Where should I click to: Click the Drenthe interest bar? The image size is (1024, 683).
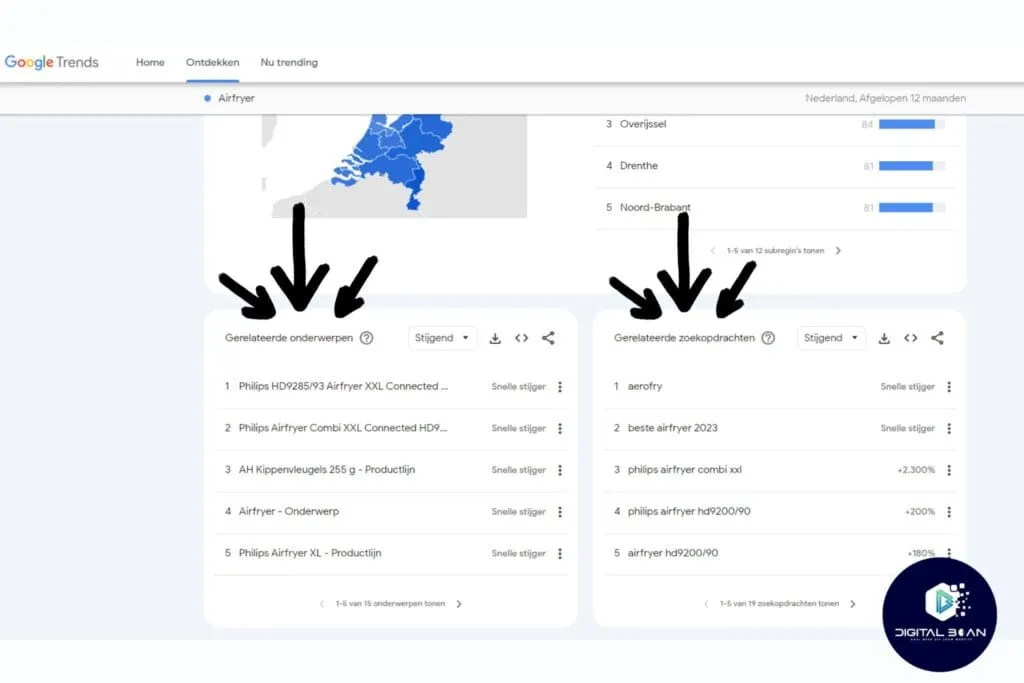911,166
